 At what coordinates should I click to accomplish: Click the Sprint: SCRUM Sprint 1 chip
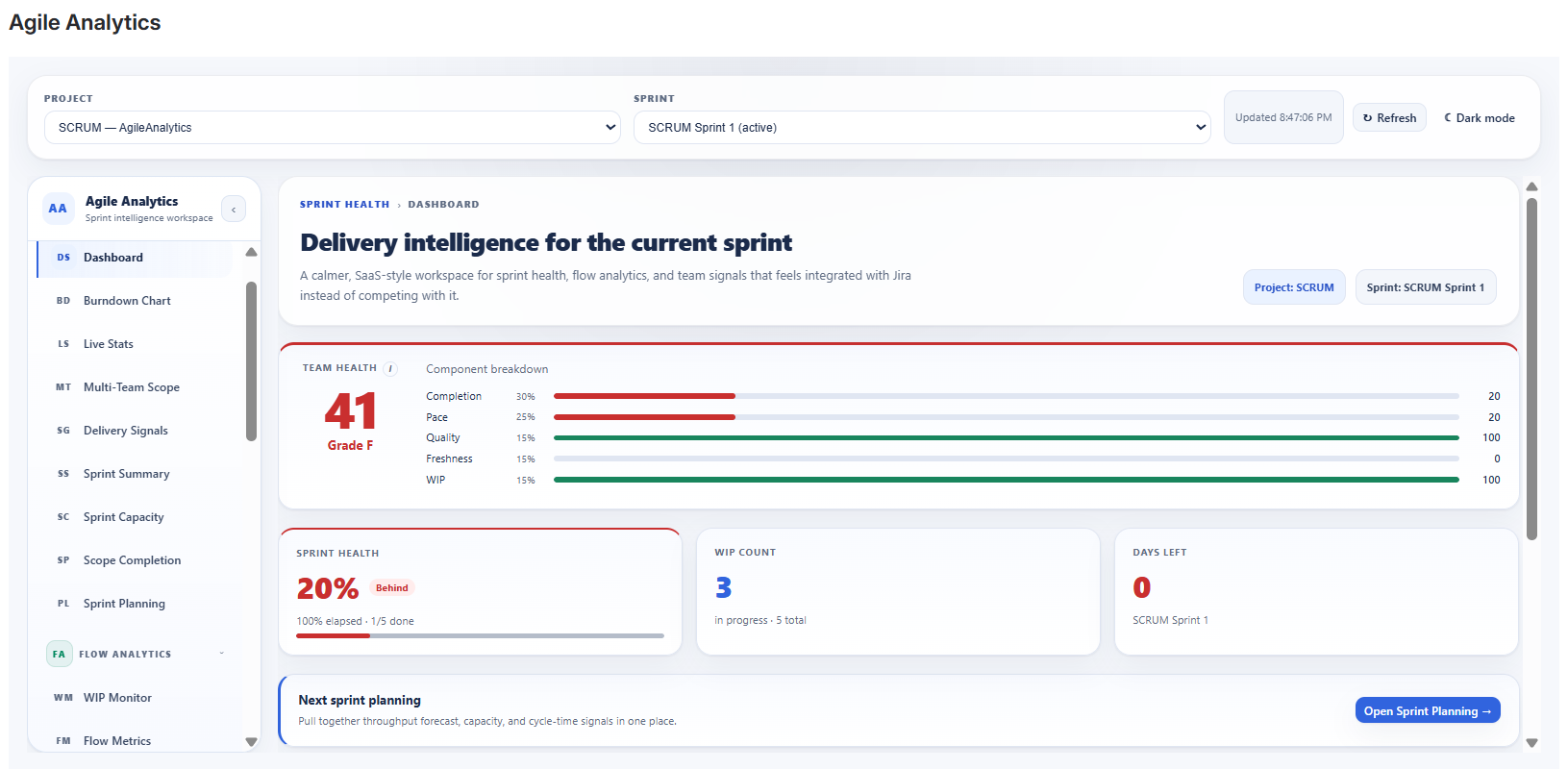tap(1426, 287)
